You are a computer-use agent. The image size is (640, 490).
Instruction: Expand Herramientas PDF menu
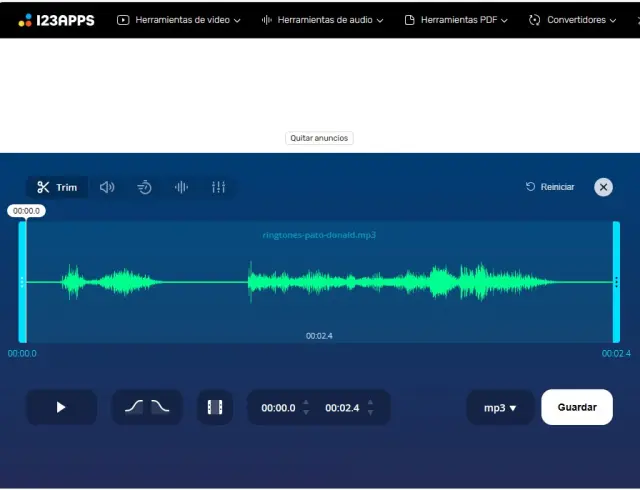coord(456,20)
